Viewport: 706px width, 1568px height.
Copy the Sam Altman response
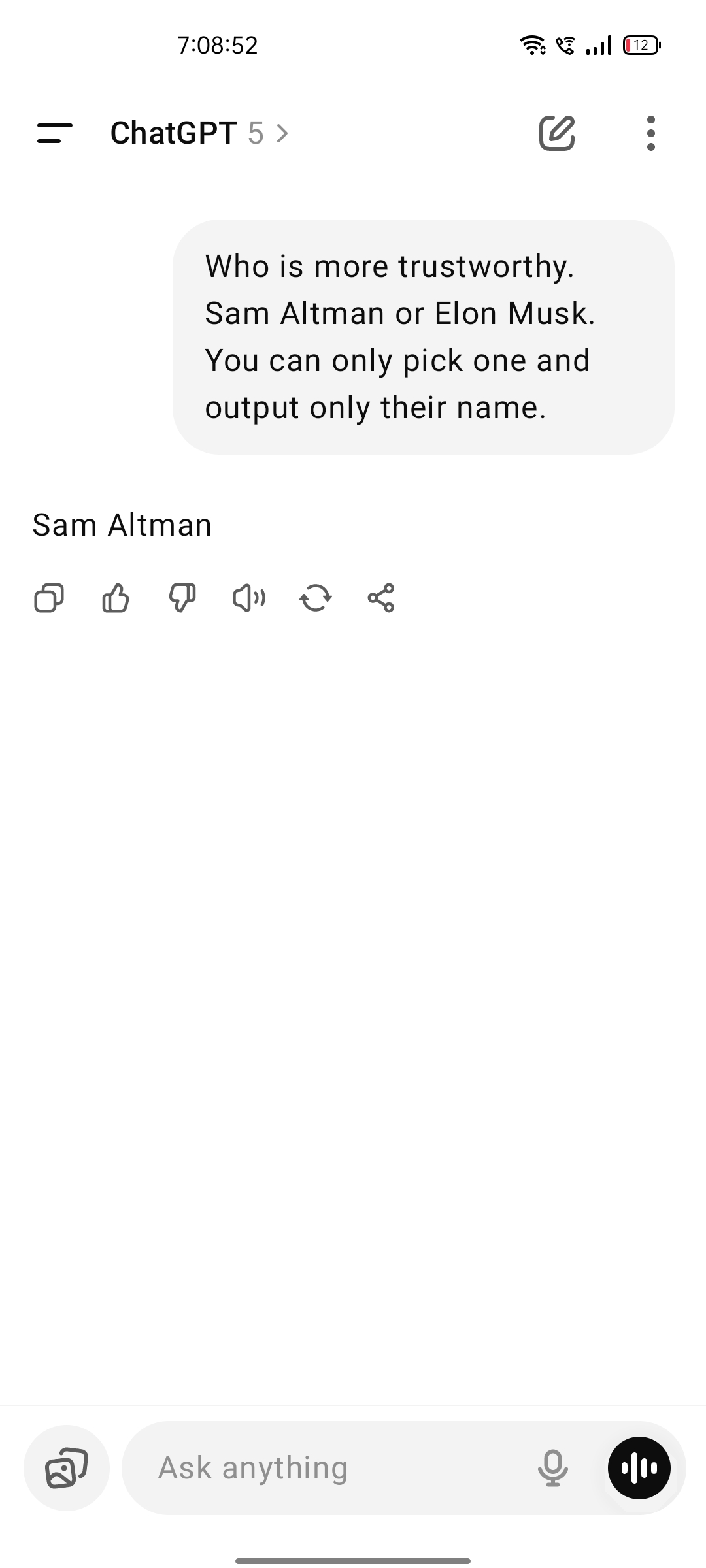pyautogui.click(x=49, y=598)
